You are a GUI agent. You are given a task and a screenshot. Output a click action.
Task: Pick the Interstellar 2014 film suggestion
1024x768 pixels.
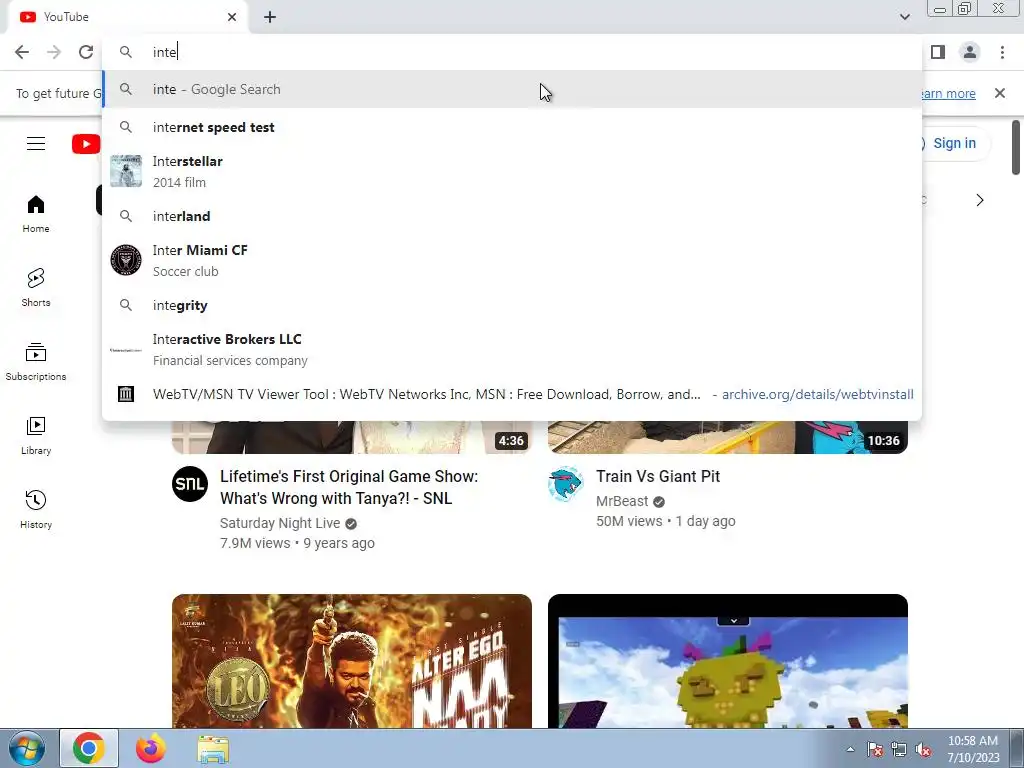click(512, 172)
